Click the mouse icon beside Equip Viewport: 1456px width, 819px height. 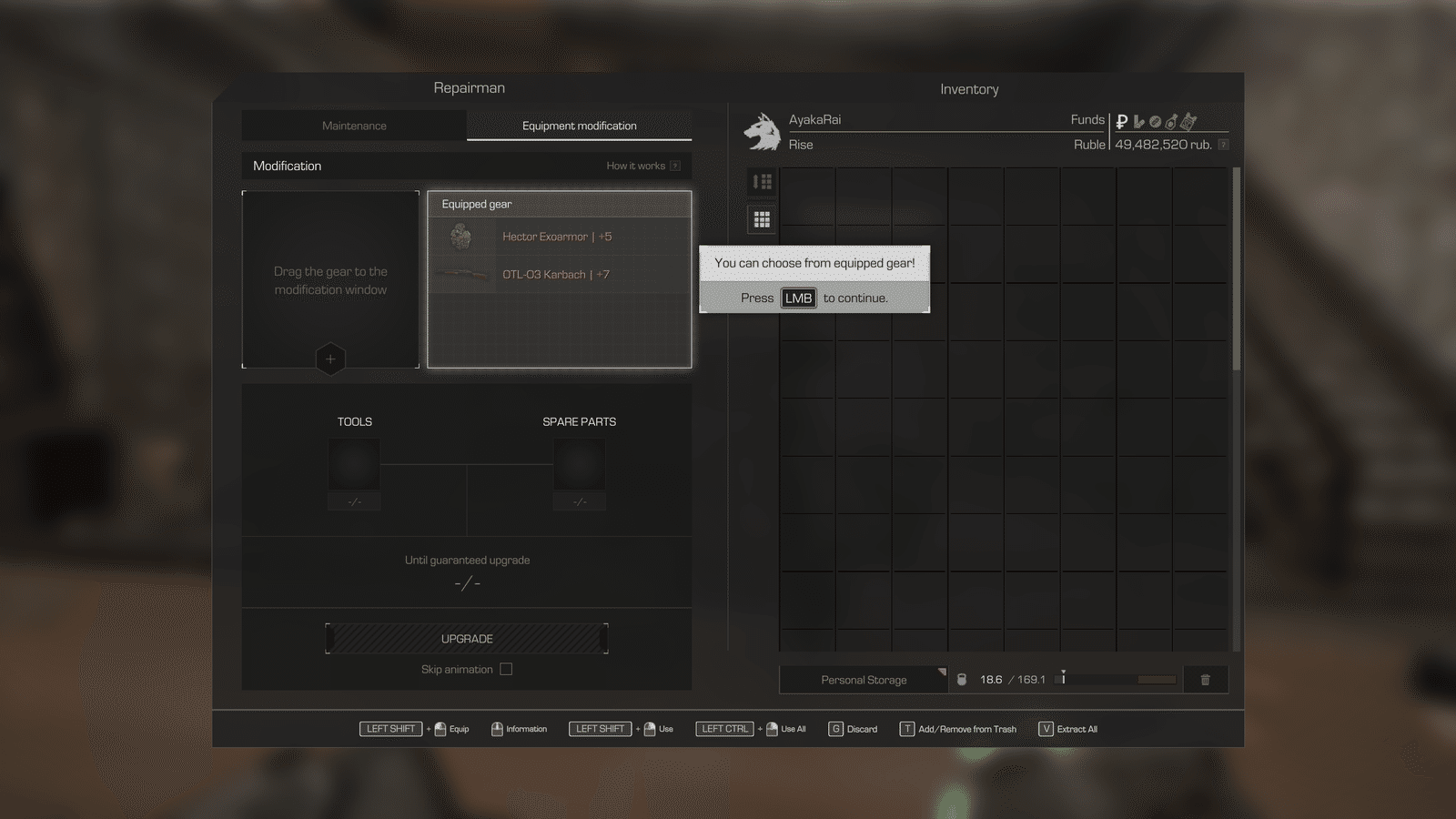click(440, 729)
